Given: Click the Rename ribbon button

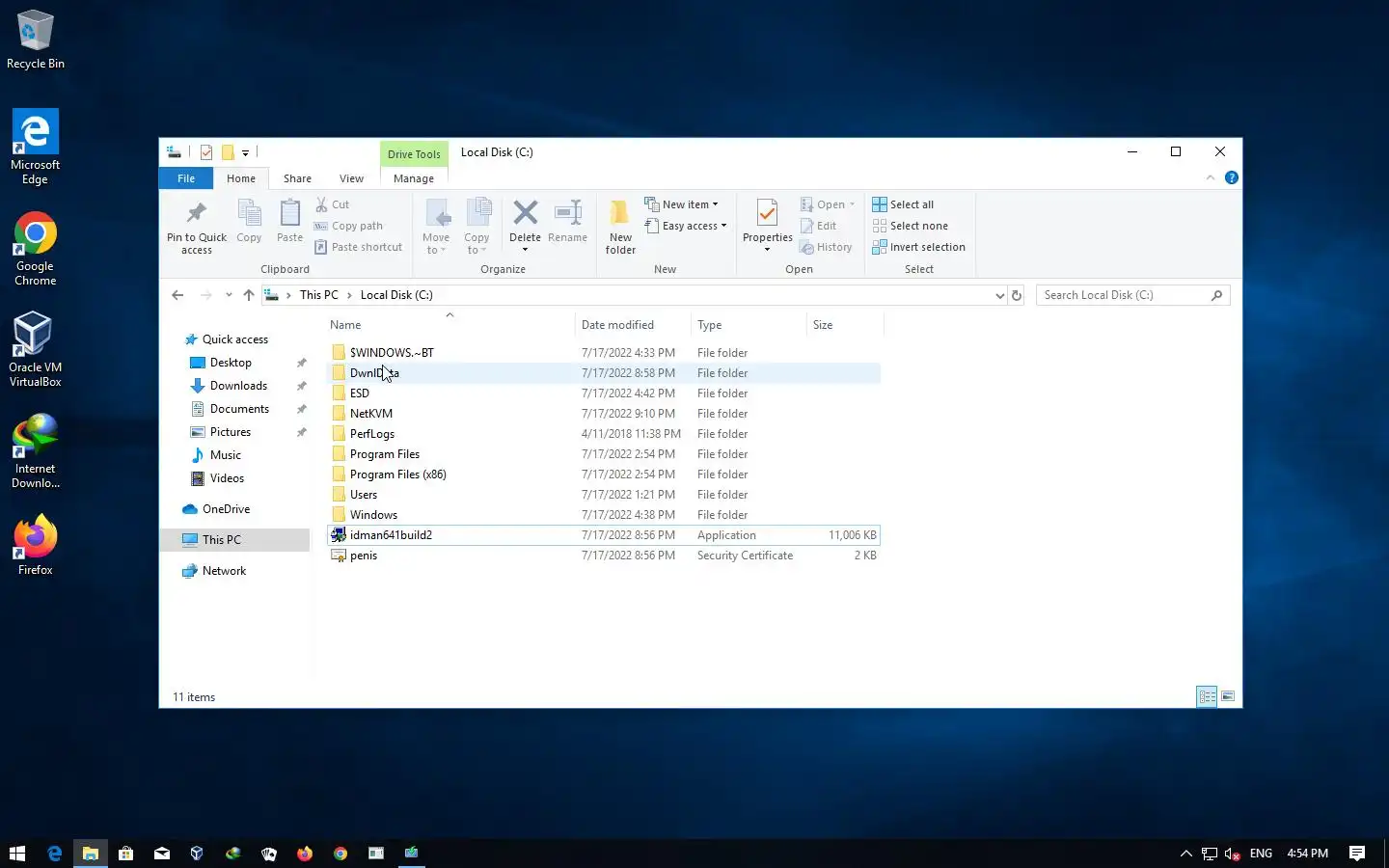Looking at the screenshot, I should click(x=567, y=221).
